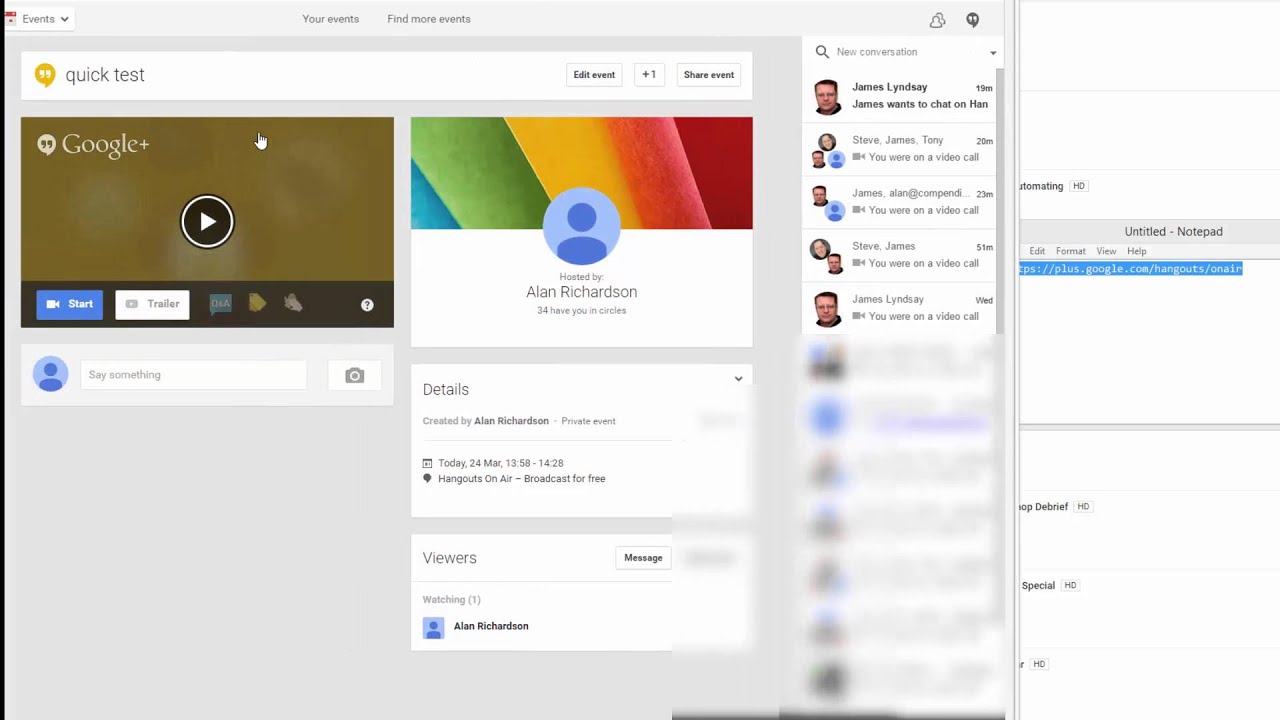This screenshot has width=1280, height=720.
Task: Collapse the Details section chevron
Action: click(x=739, y=379)
